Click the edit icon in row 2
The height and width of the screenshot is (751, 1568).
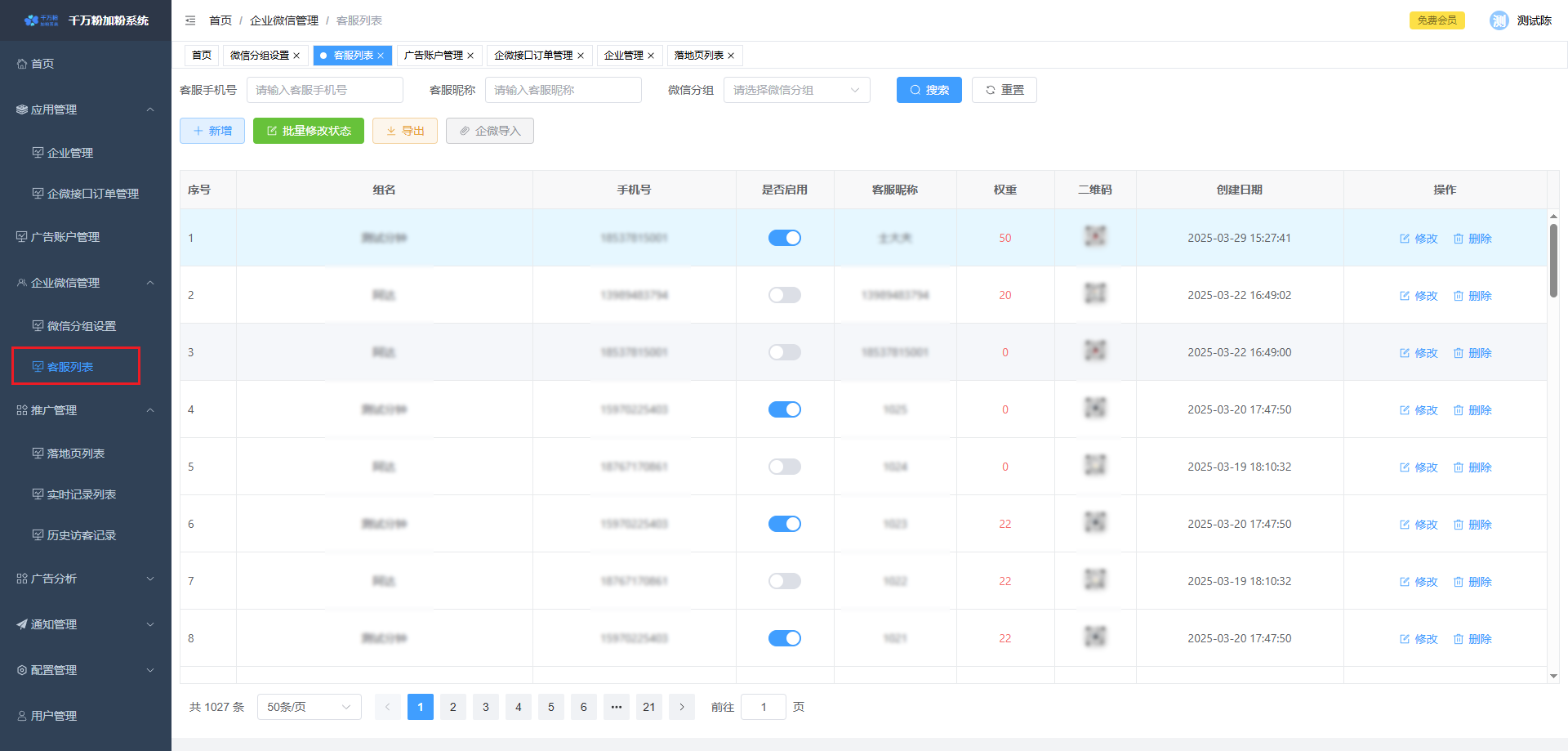1405,296
